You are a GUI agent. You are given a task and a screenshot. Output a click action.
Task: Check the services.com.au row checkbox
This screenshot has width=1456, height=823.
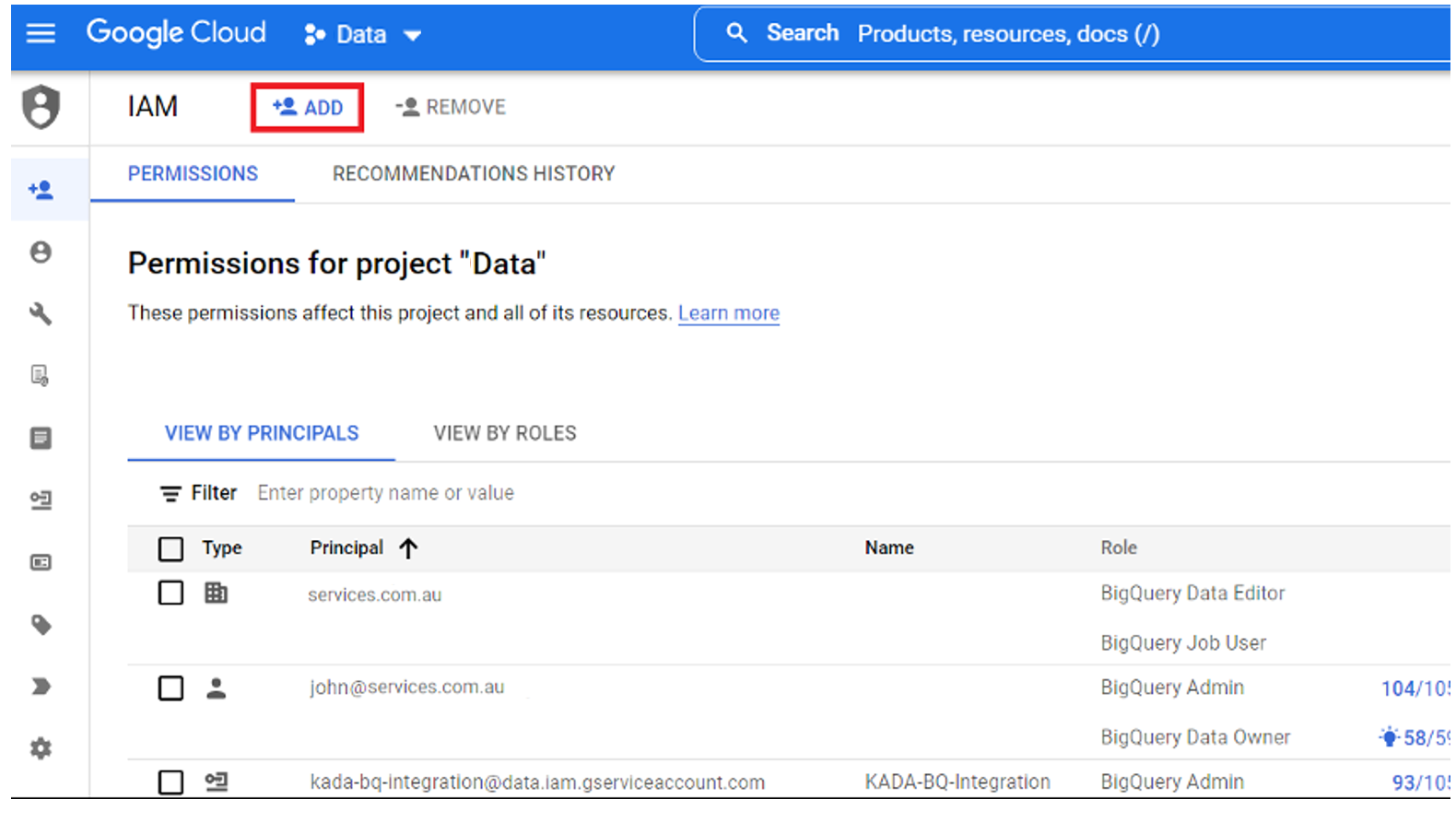coord(170,593)
